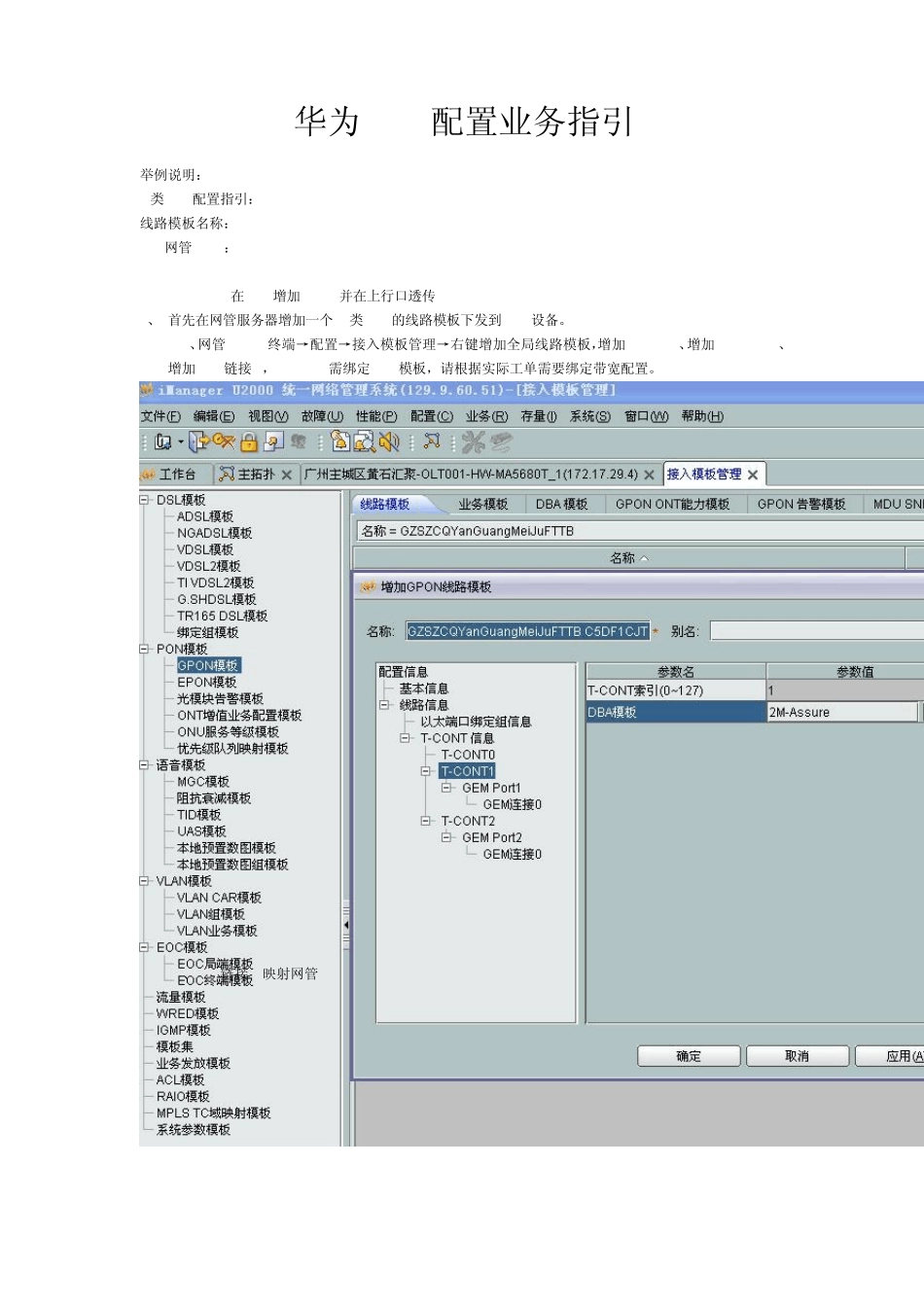Close the 广州主城区黄石汇聚 OLT tab
Viewport: 924px width, 1307px height.
649,476
